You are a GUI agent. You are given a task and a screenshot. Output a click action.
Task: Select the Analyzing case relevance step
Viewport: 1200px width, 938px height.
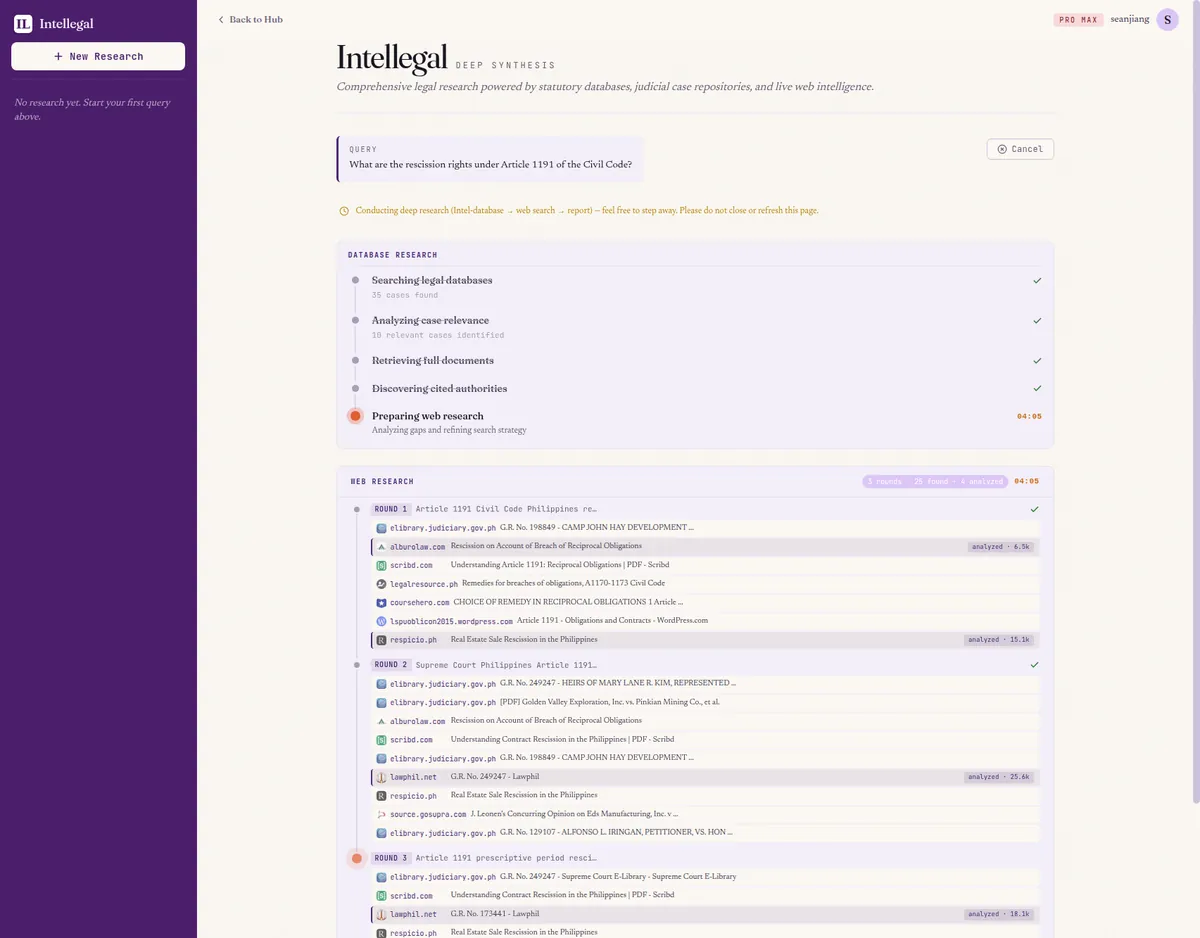(430, 320)
